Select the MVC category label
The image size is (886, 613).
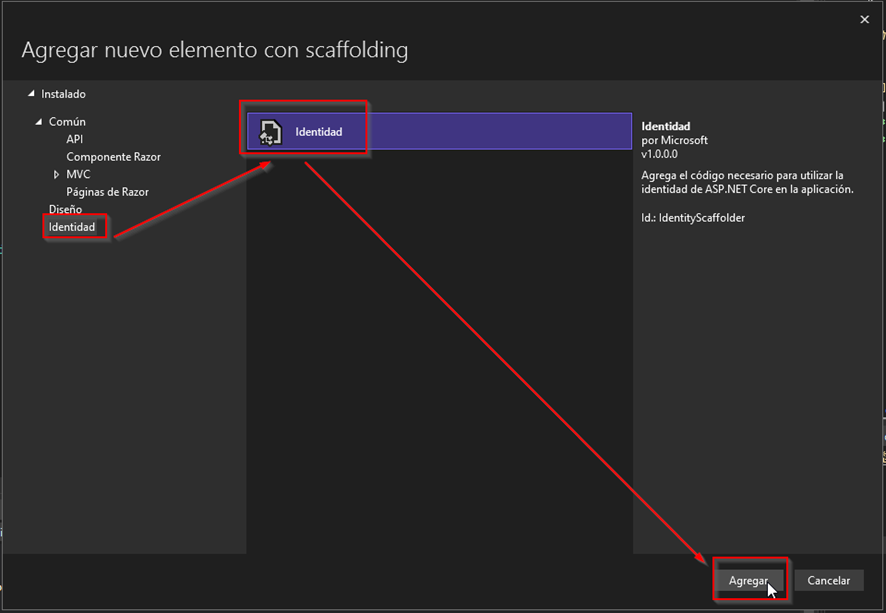point(78,175)
